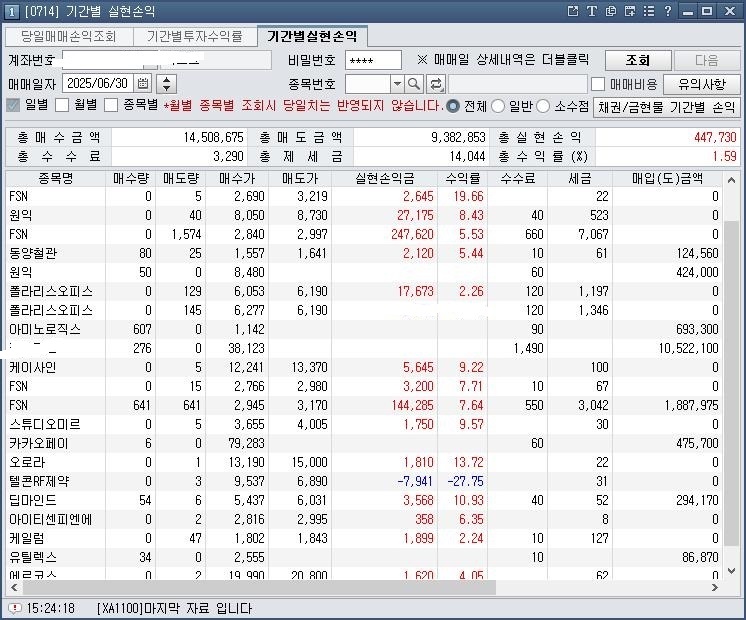The image size is (746, 620).
Task: Select the 텔콘RF제약 row
Action: [364, 482]
